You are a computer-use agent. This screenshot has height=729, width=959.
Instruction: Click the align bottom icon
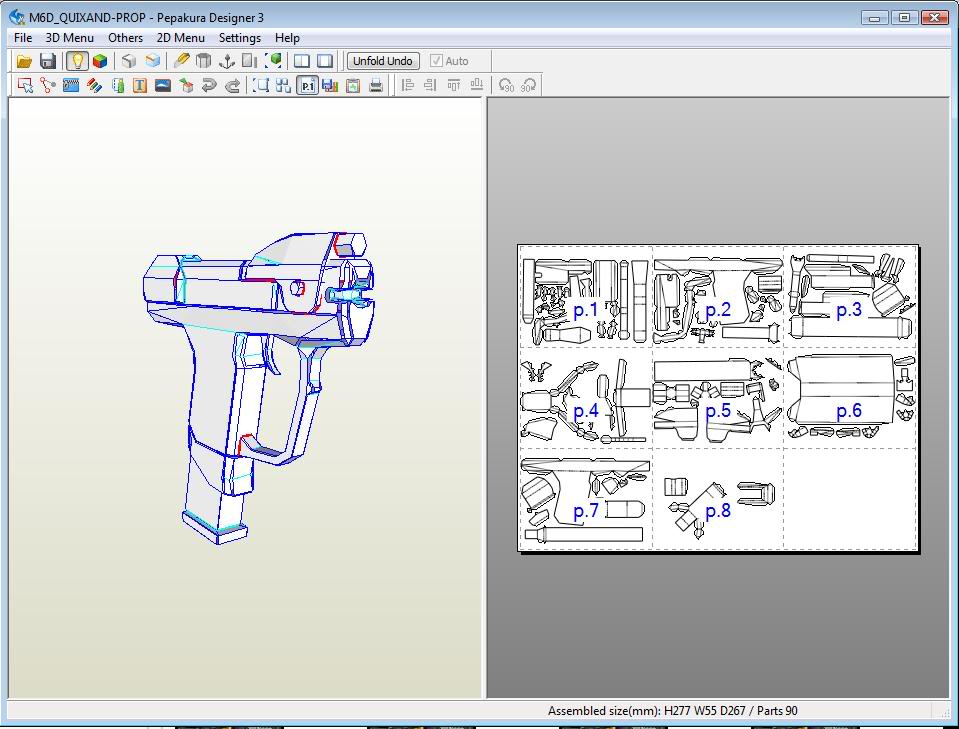(476, 85)
